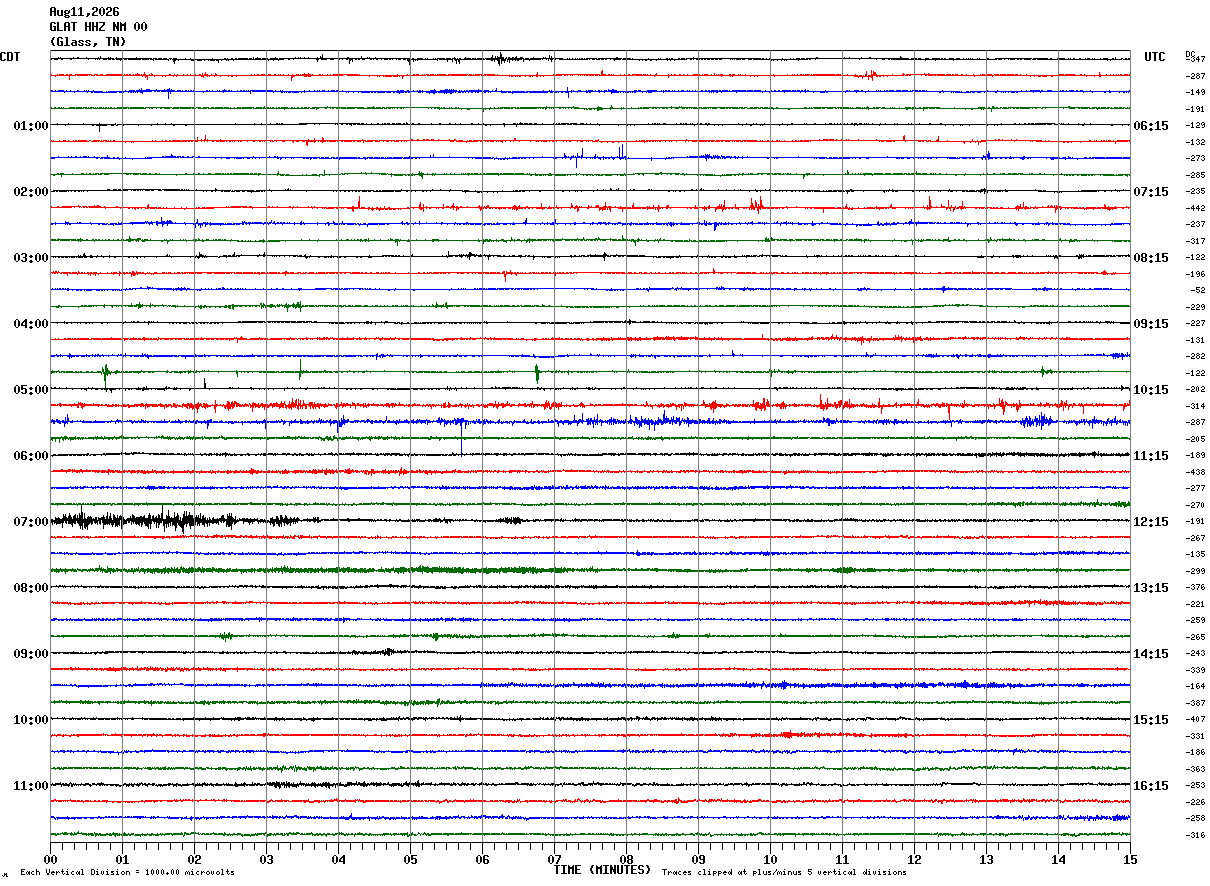Image resolution: width=1210 pixels, height=886 pixels.
Task: Click minute 15 at the axis end
Action: (x=1130, y=858)
